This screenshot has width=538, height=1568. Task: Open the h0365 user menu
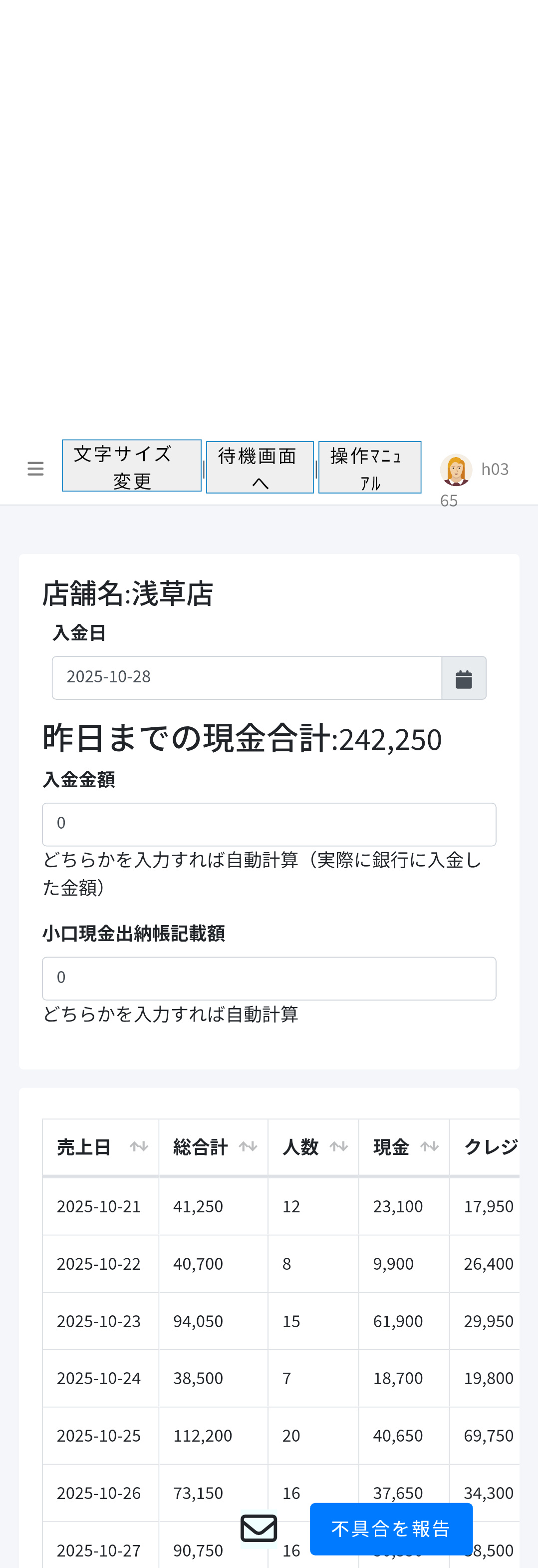494,470
